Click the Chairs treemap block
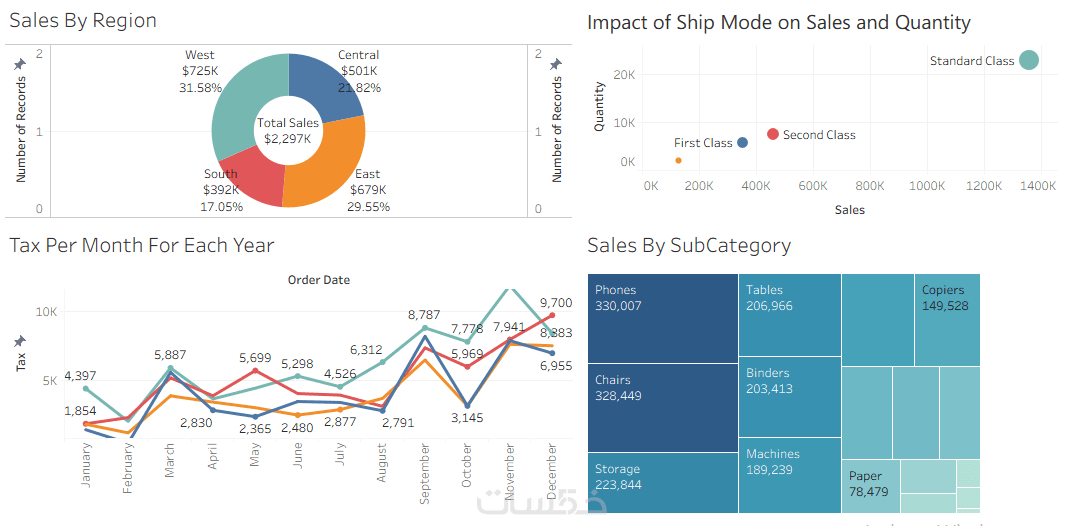 662,406
